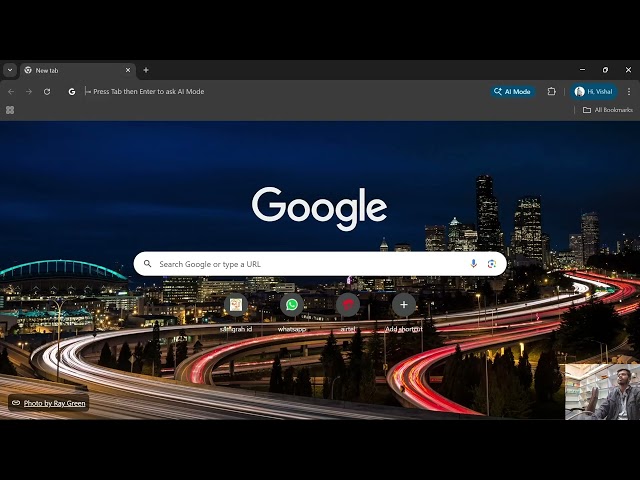Focus the address bar text field
Screen dimensions: 640x480
(x=282, y=92)
